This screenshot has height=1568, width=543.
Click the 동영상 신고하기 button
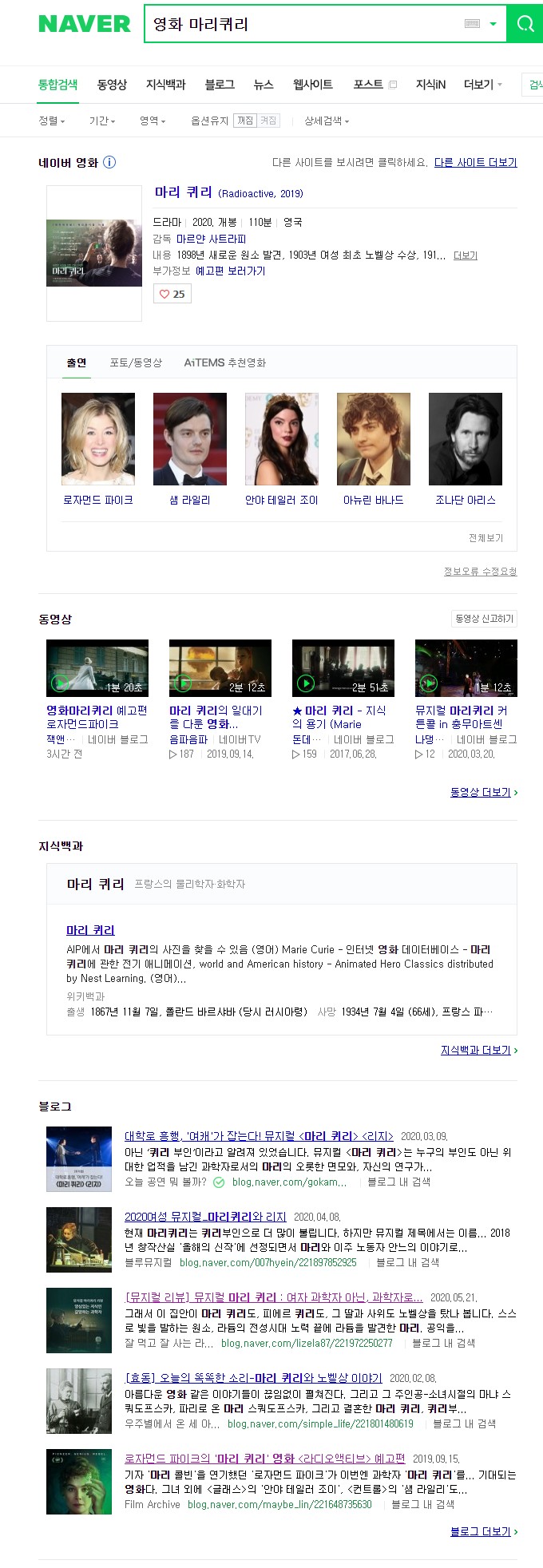(x=485, y=619)
